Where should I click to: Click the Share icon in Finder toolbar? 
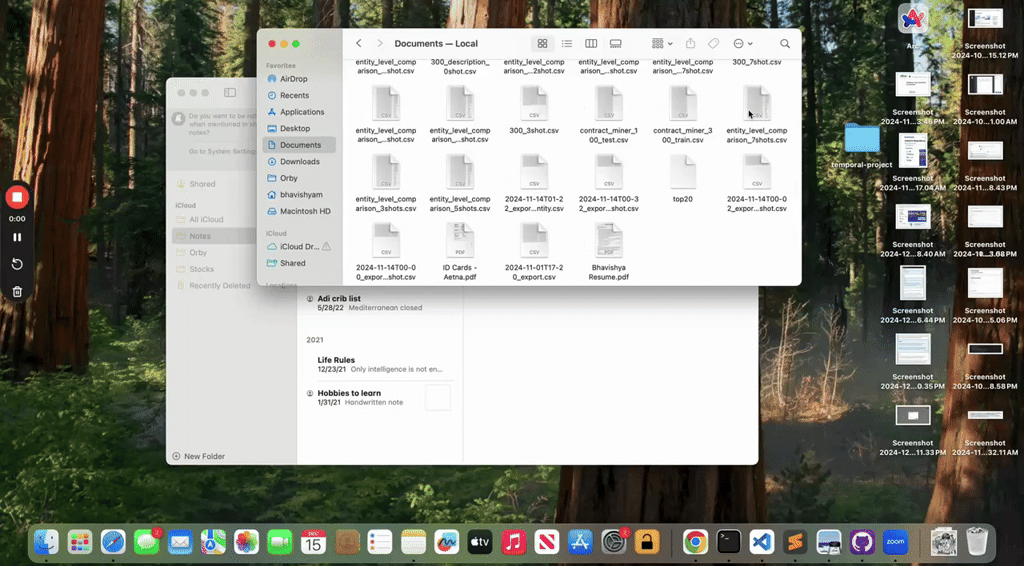coord(690,44)
